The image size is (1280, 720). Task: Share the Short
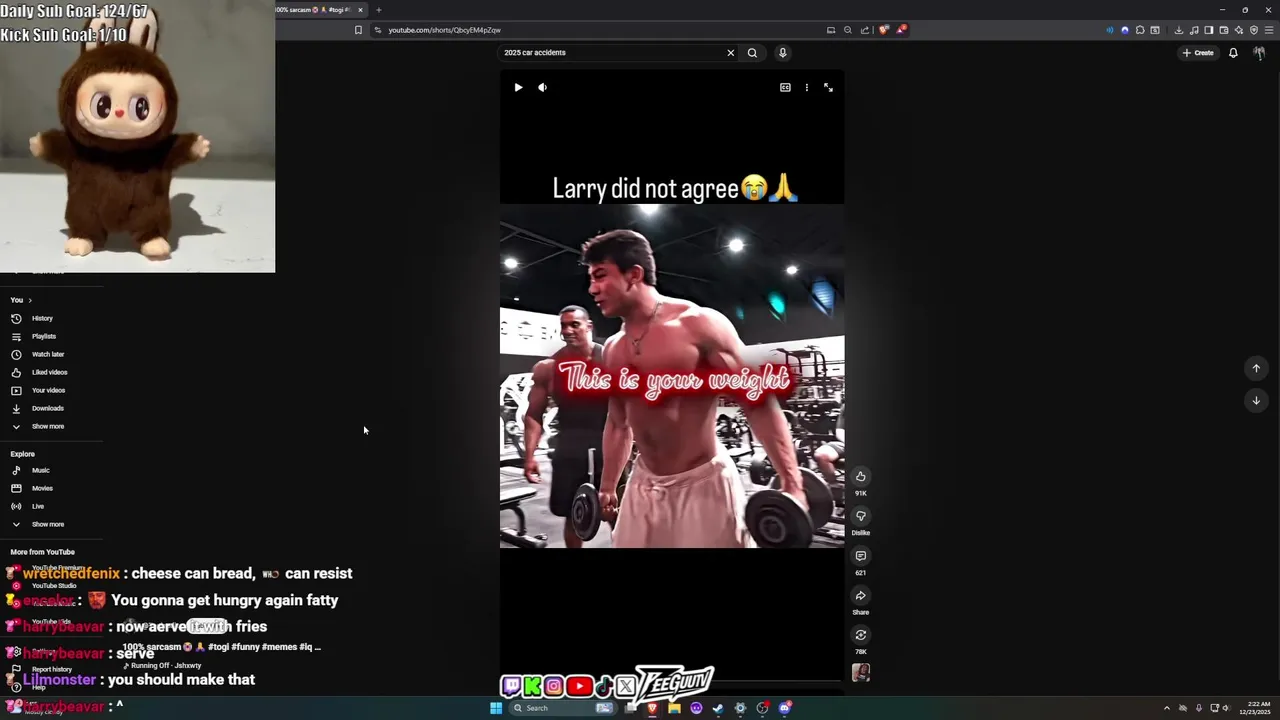[x=860, y=595]
